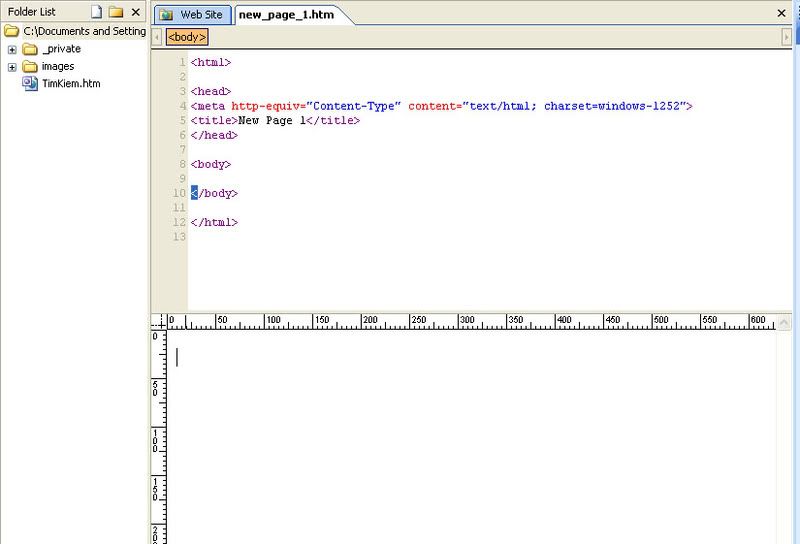Click in the design view editing area

[472, 437]
